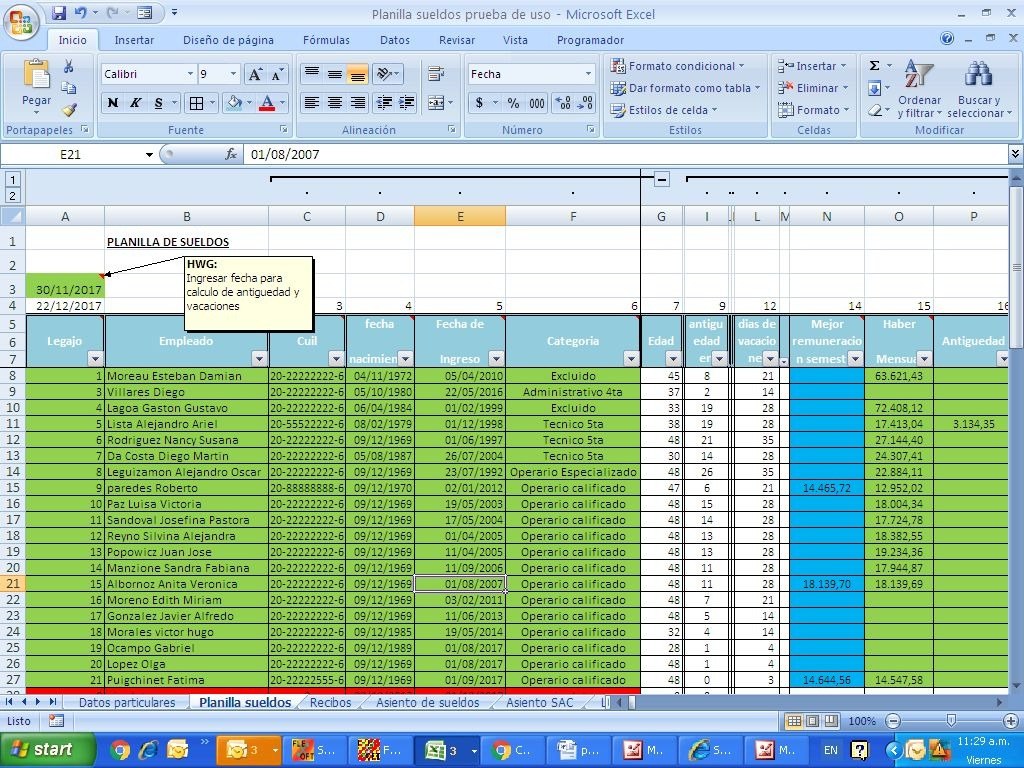Align text to middle of cell
The width and height of the screenshot is (1024, 768).
pyautogui.click(x=334, y=74)
